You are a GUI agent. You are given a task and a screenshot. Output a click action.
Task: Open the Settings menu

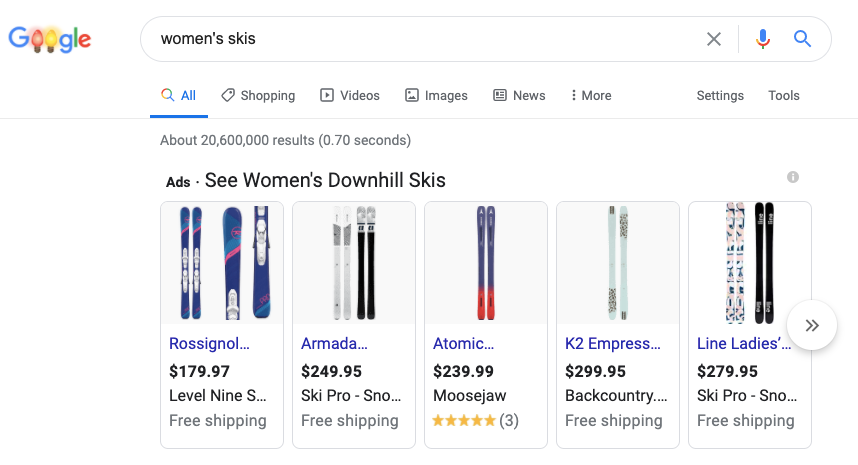[720, 96]
